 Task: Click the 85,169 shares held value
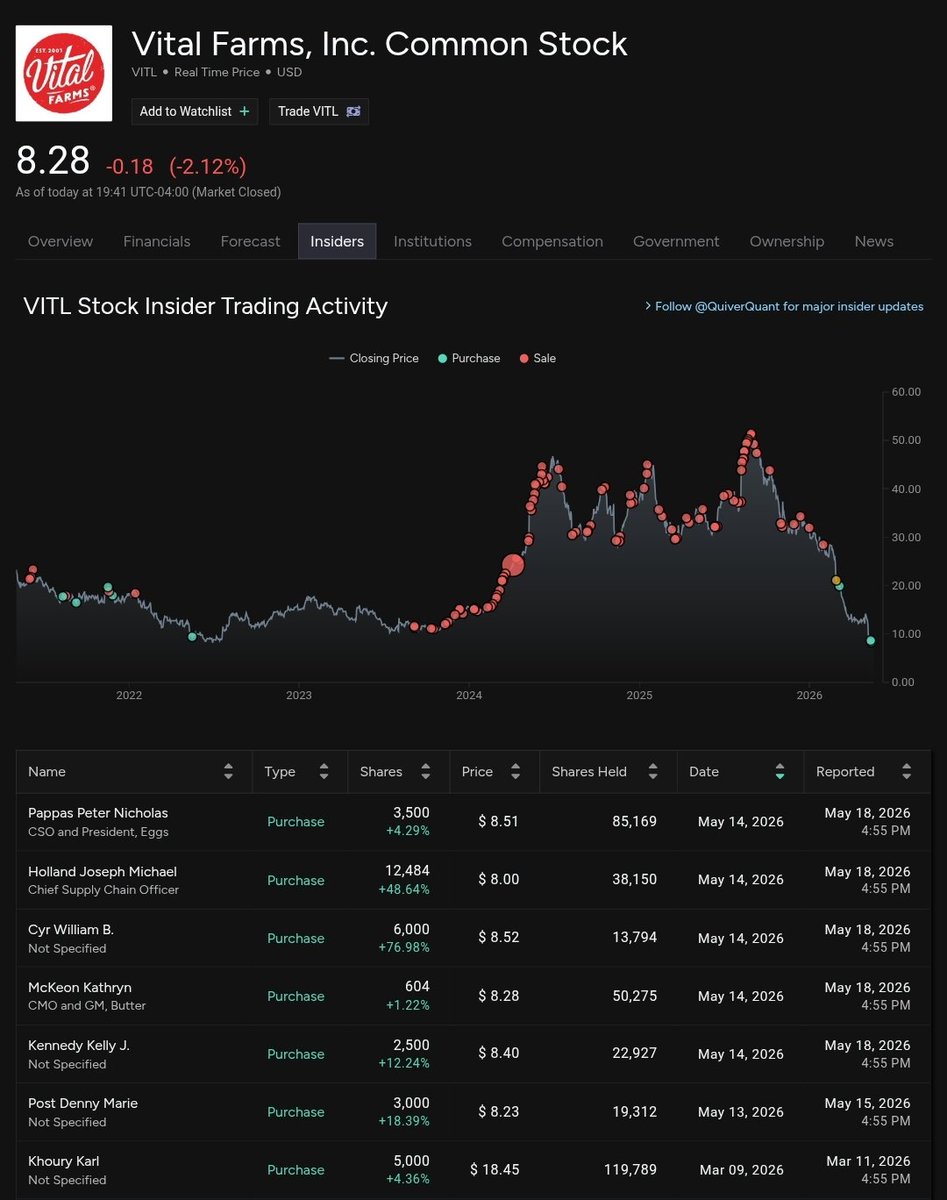634,821
